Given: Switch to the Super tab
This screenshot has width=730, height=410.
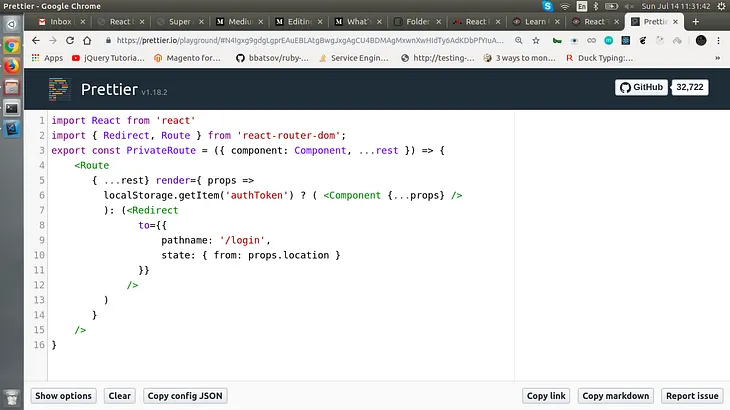Looking at the screenshot, I should [x=180, y=21].
